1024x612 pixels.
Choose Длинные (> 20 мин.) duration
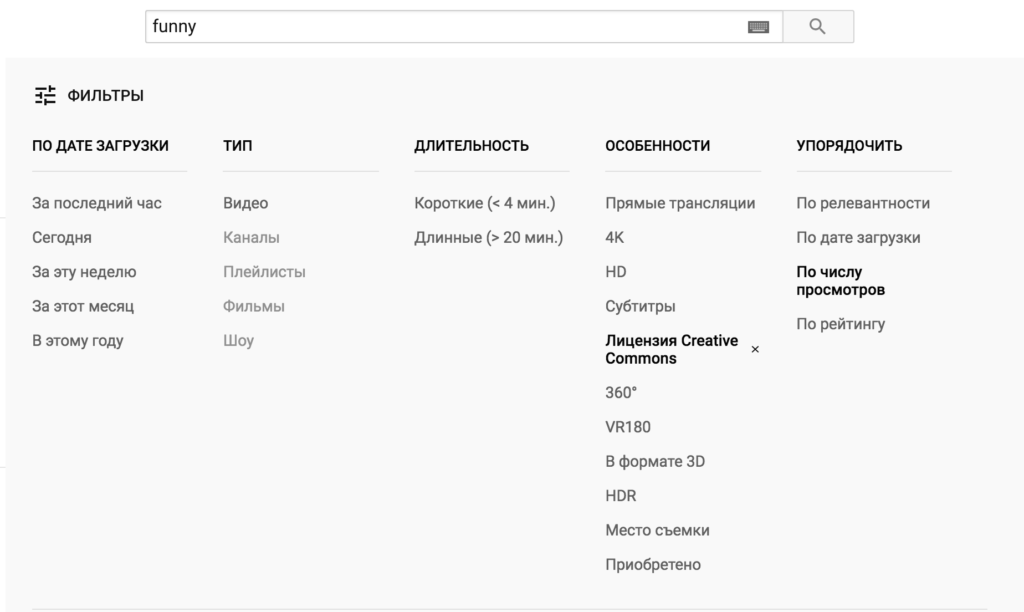489,238
